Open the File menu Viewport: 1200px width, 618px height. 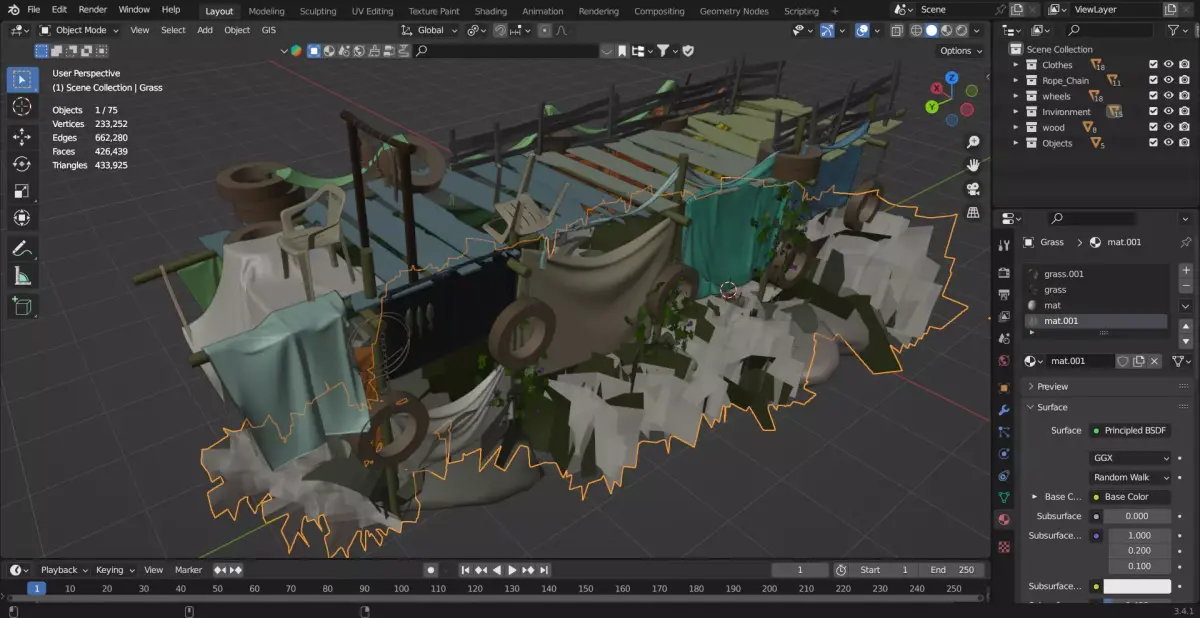[x=33, y=9]
